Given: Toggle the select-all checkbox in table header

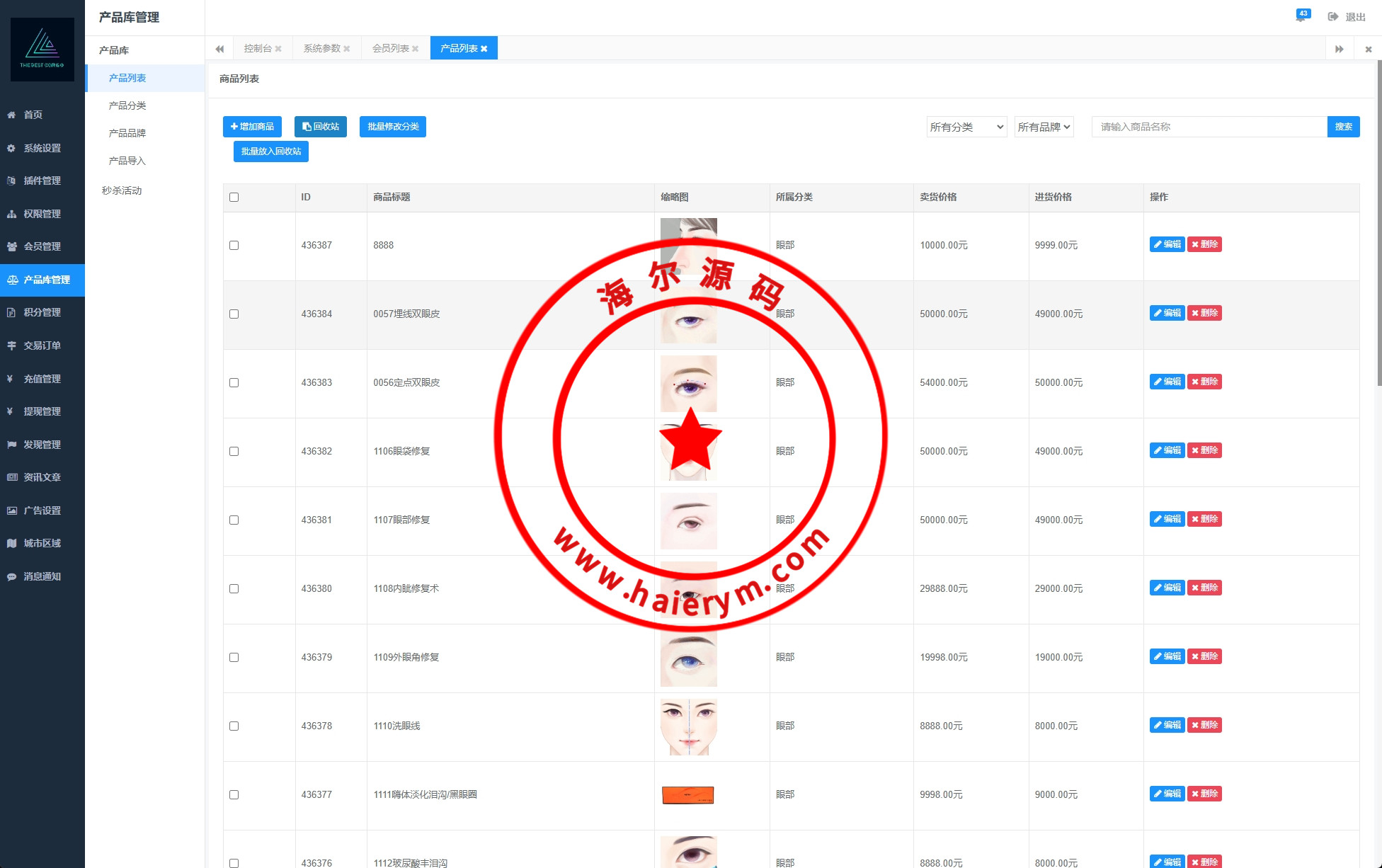Looking at the screenshot, I should point(234,198).
